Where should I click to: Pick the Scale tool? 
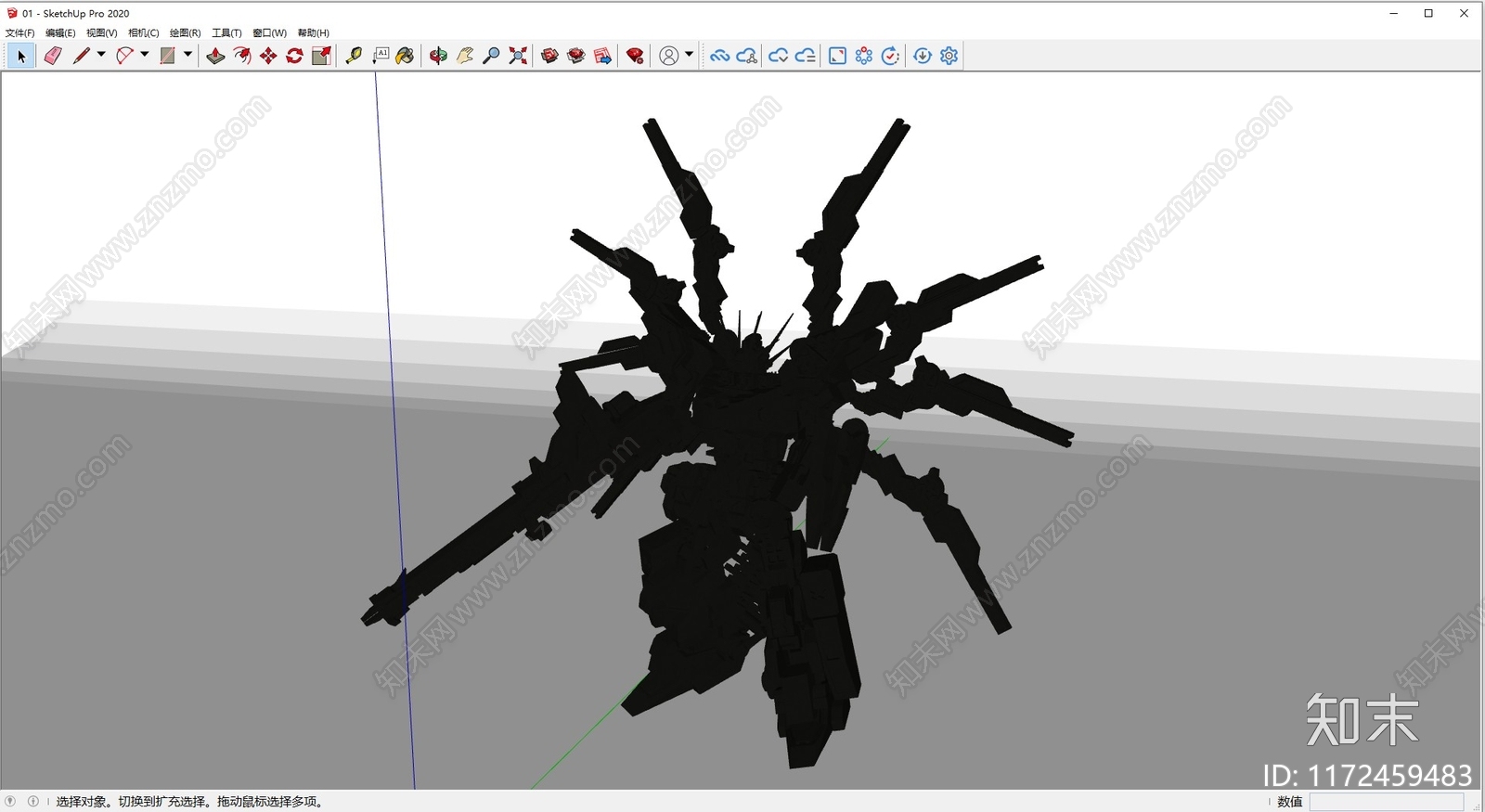[x=321, y=56]
